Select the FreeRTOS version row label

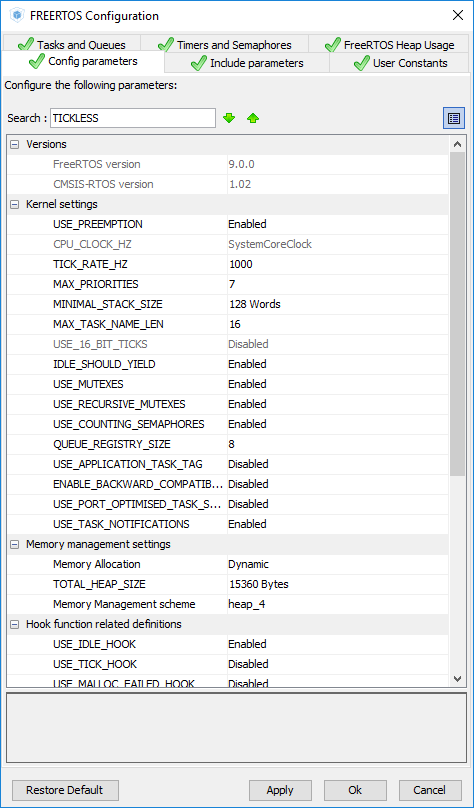pyautogui.click(x=97, y=164)
